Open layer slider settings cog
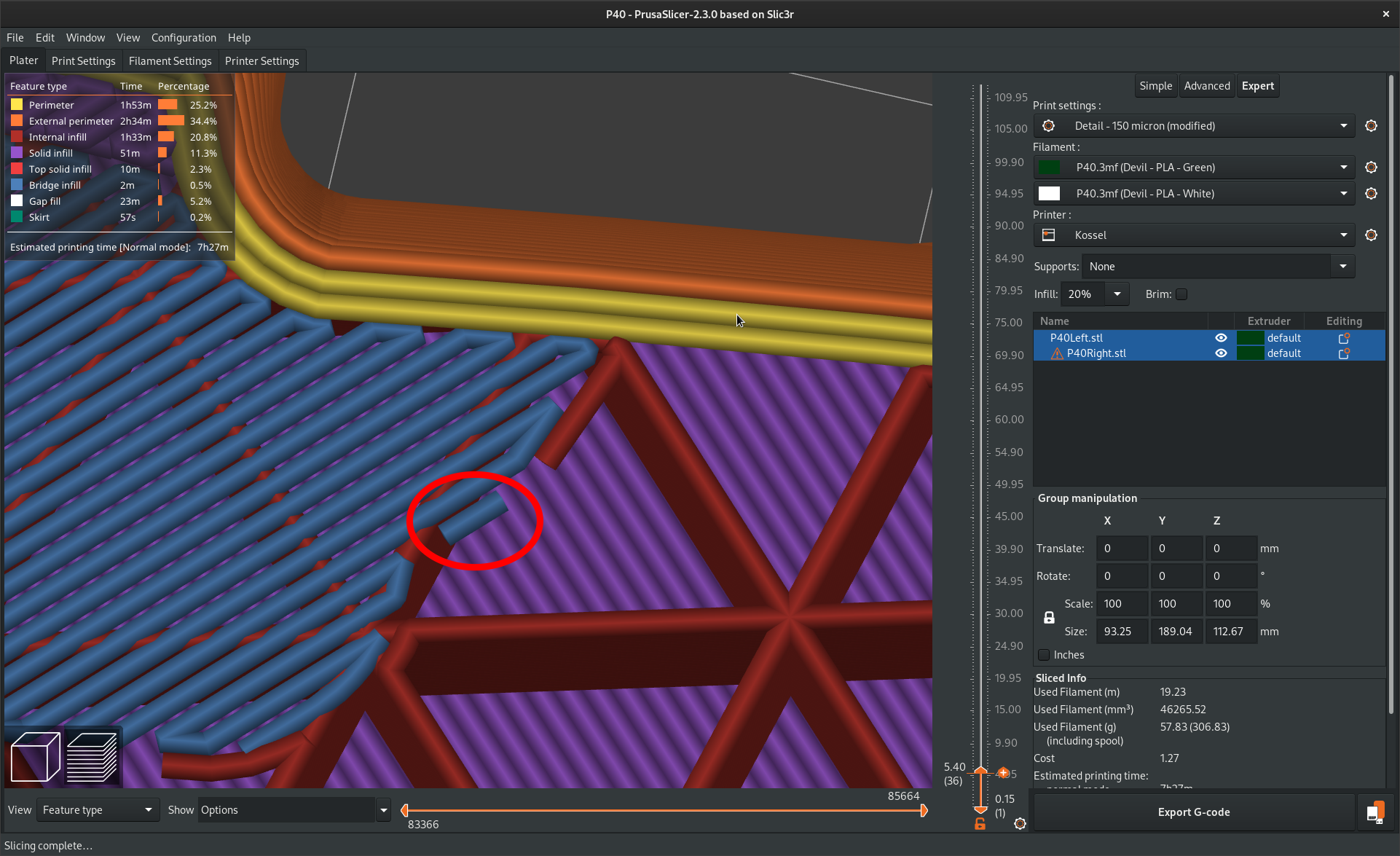Viewport: 1400px width, 856px height. [x=1020, y=824]
